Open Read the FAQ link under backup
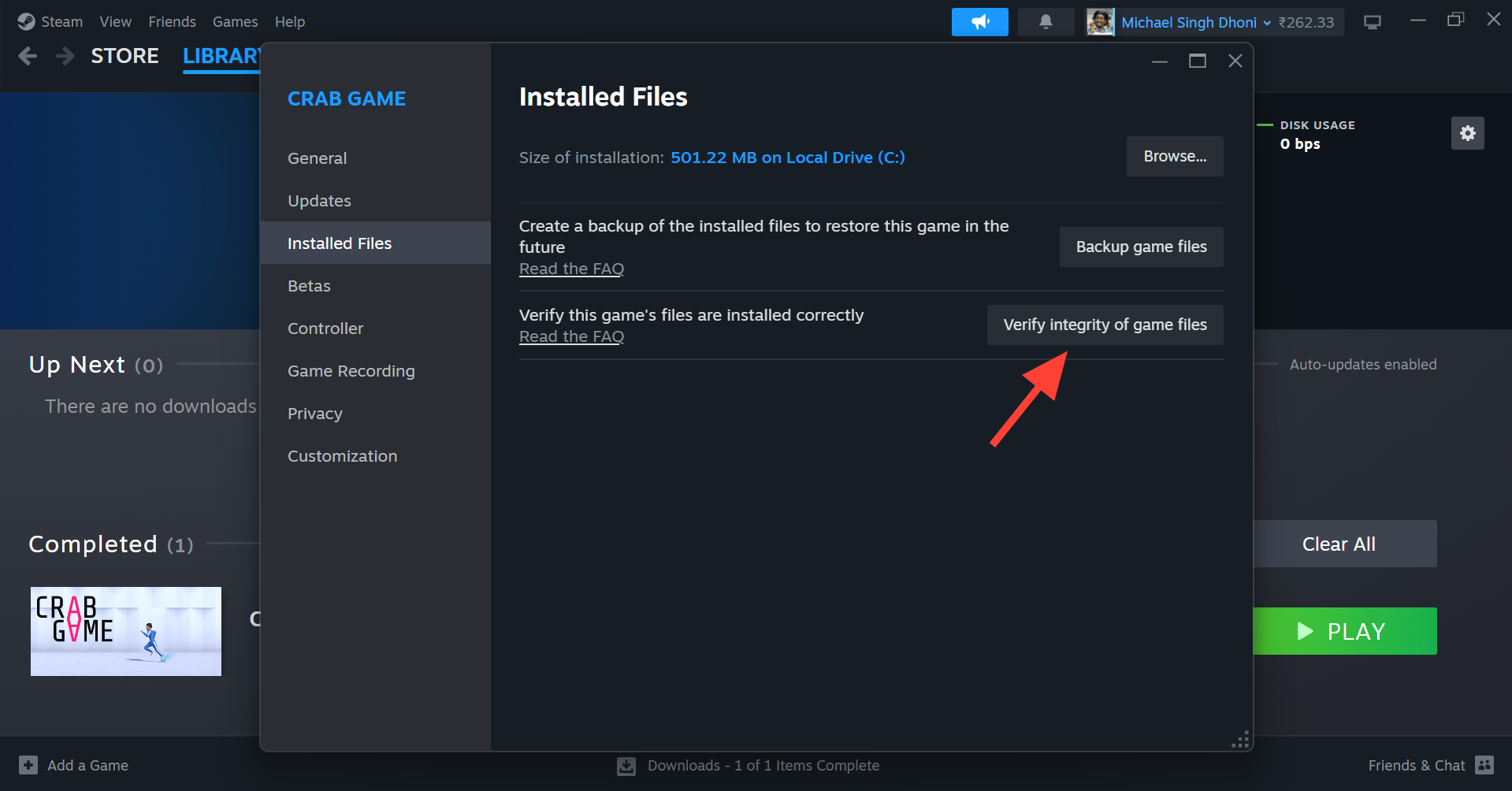The image size is (1512, 791). [571, 269]
